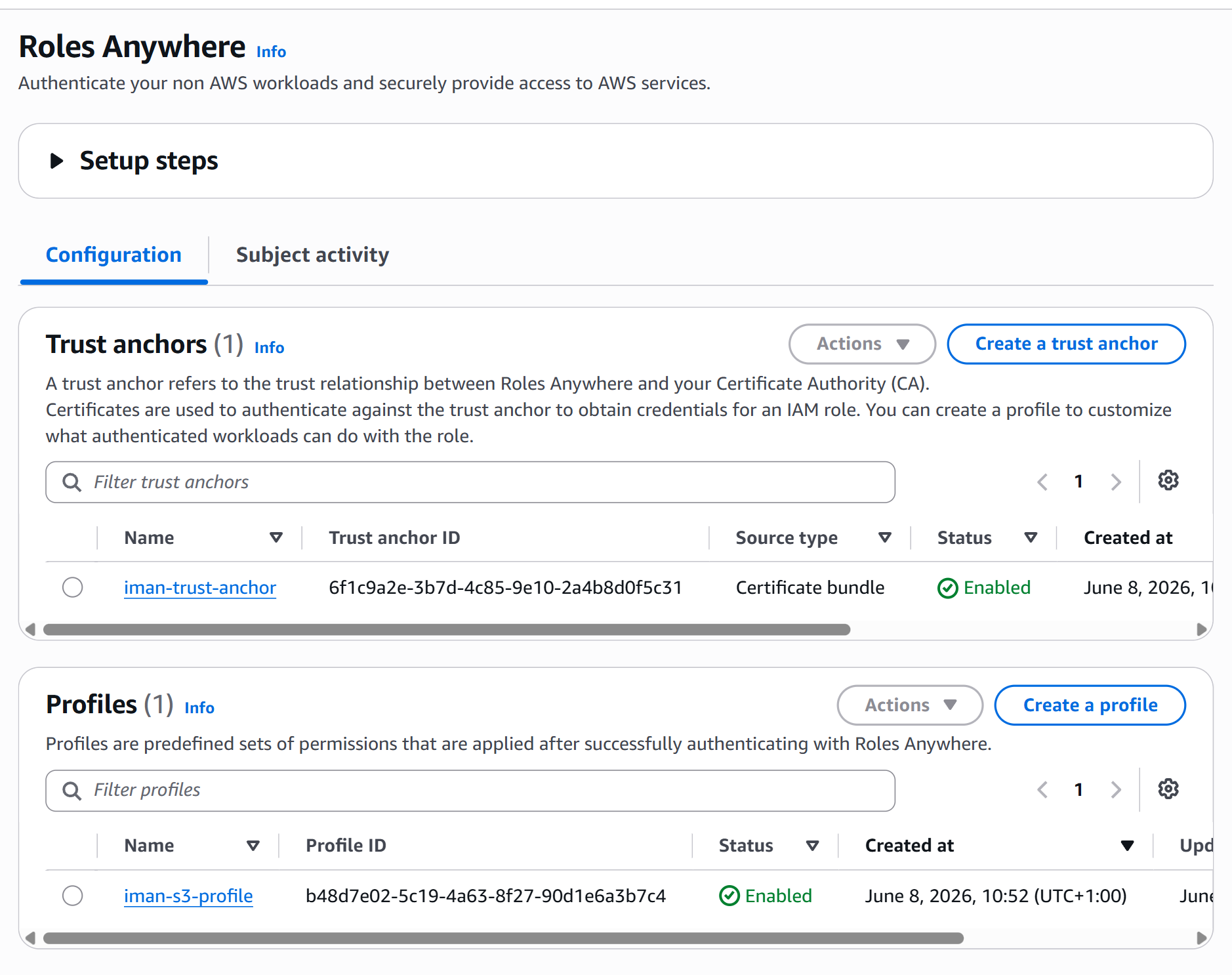Click search icon in profiles filter

coord(72,791)
